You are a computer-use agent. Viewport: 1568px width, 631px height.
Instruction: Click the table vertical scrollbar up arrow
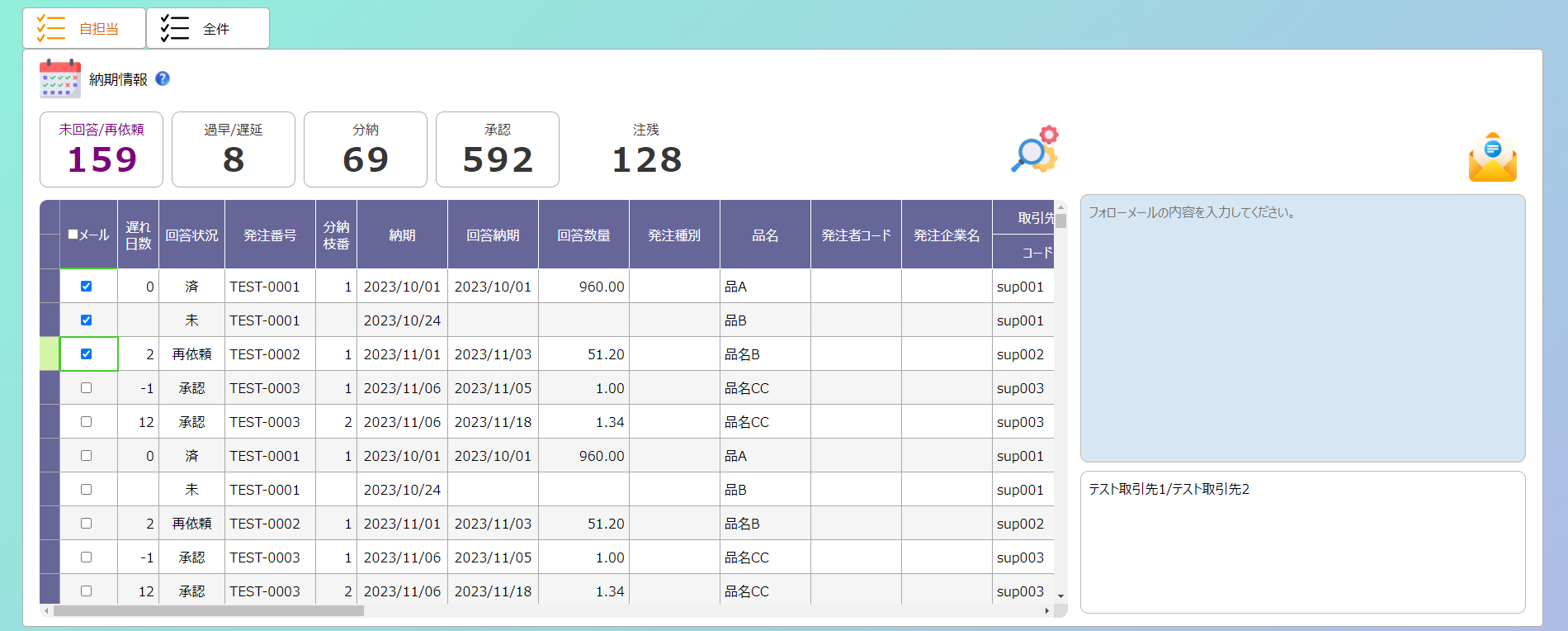(x=1060, y=207)
